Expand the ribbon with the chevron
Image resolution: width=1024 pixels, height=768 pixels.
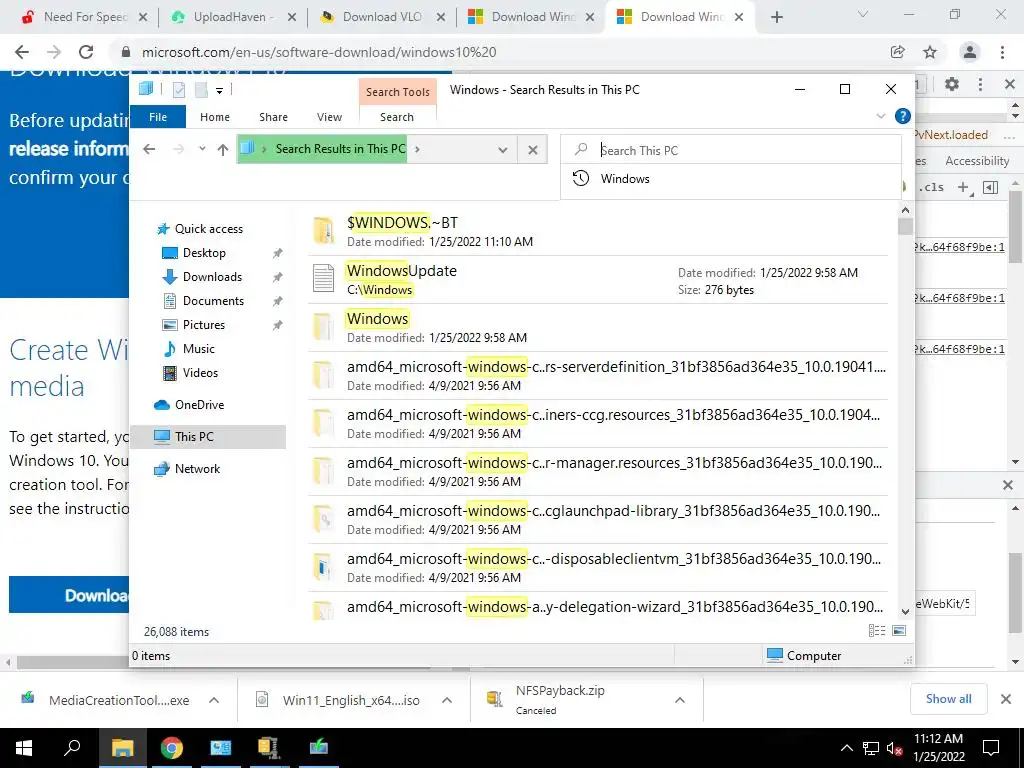point(880,116)
